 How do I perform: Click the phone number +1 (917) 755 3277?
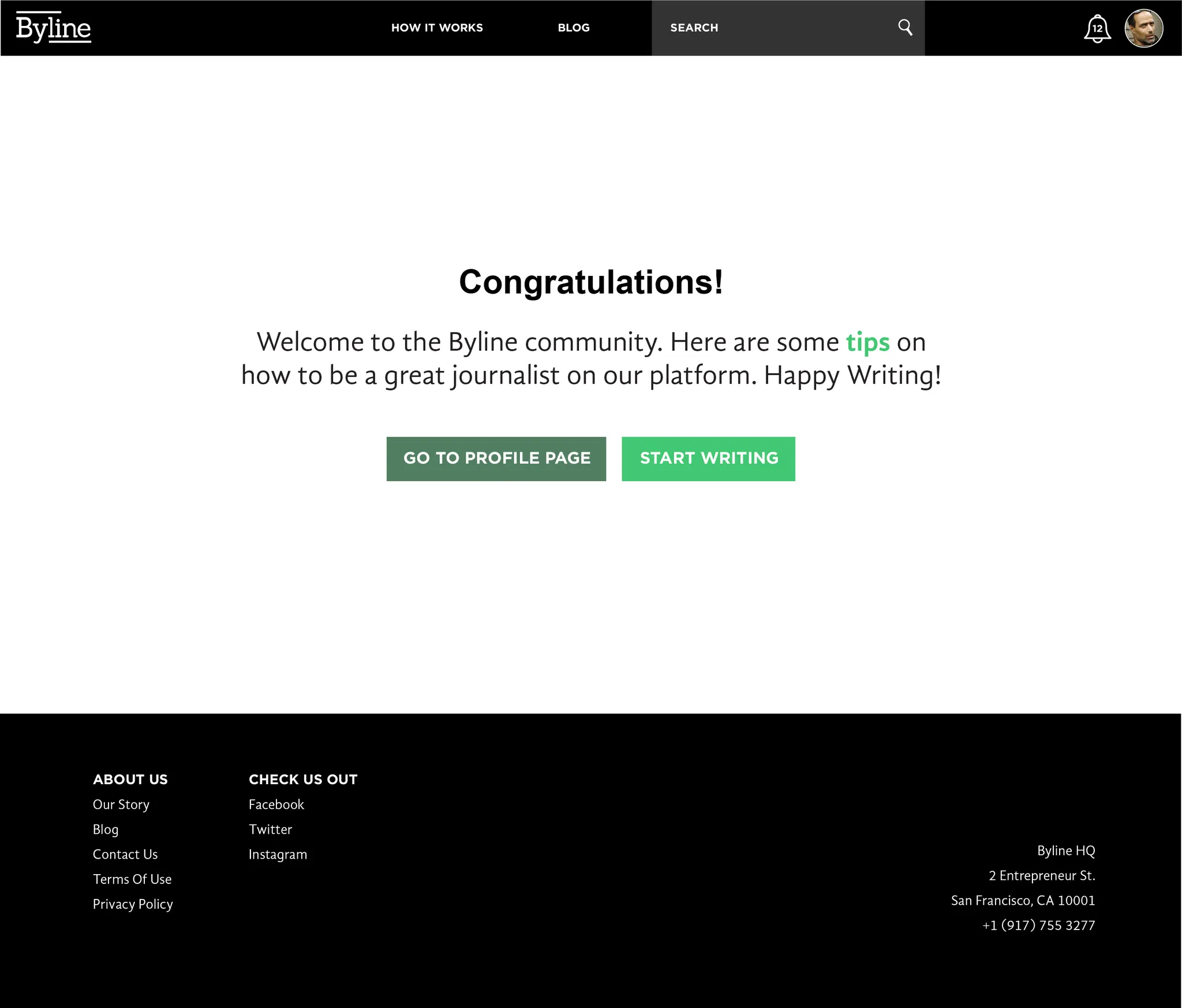[1038, 925]
